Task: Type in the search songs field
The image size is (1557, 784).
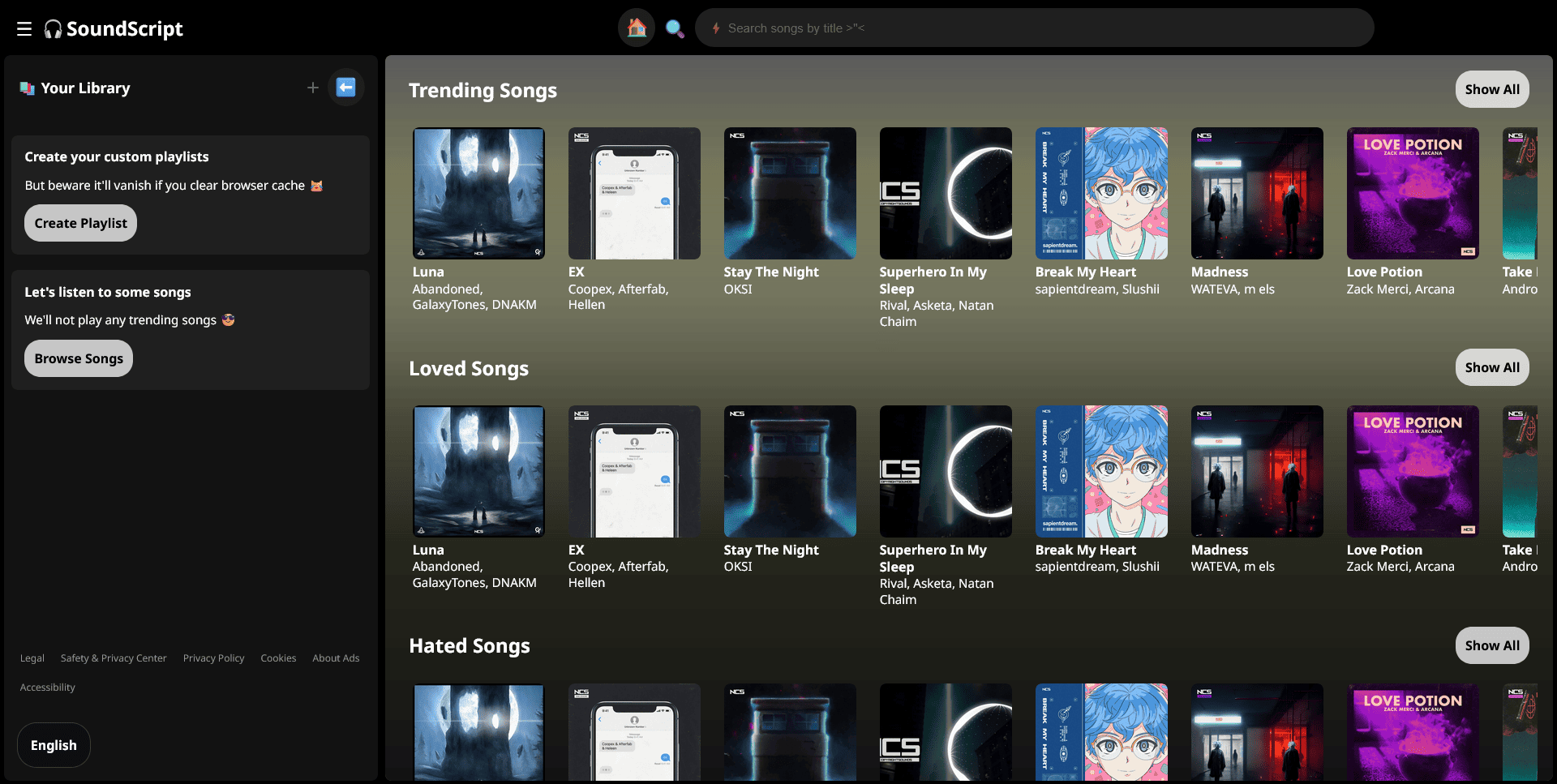Action: coord(1038,28)
